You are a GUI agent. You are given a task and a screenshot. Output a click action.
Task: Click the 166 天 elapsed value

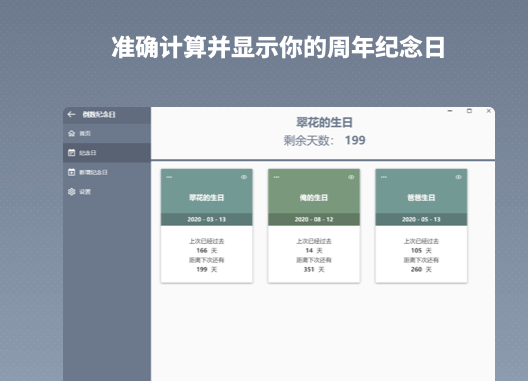point(206,251)
